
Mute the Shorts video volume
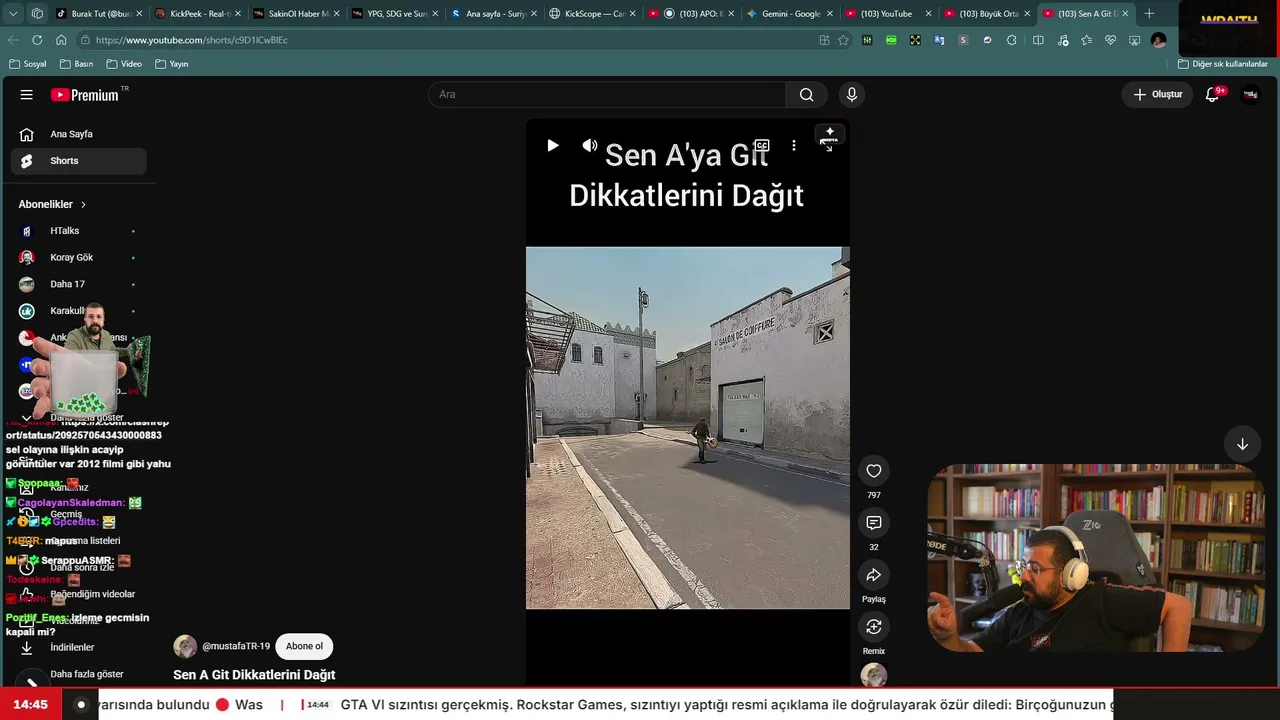[x=590, y=145]
